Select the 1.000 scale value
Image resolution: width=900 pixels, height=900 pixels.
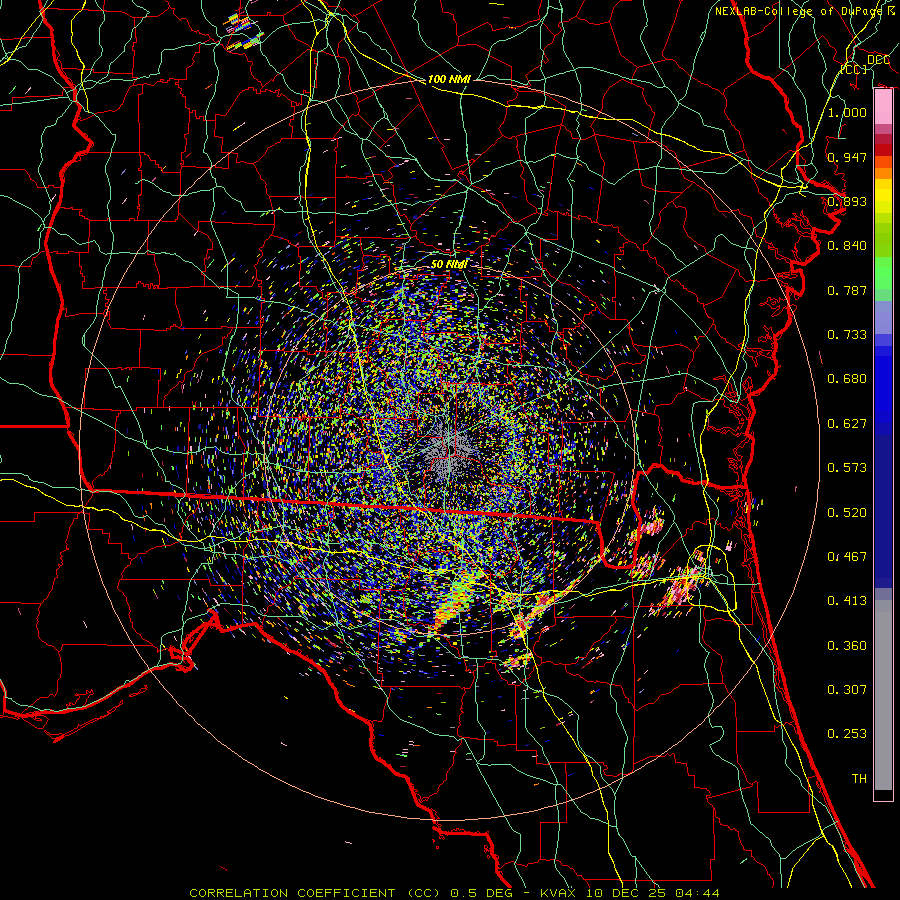click(x=847, y=112)
